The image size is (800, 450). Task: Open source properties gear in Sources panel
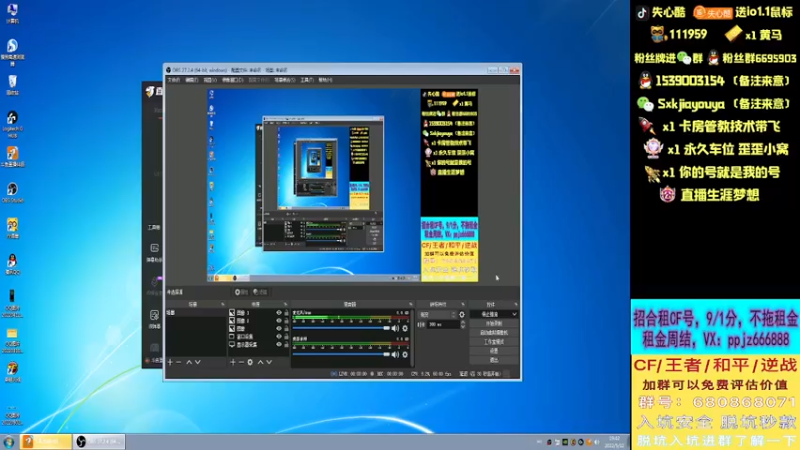point(250,362)
